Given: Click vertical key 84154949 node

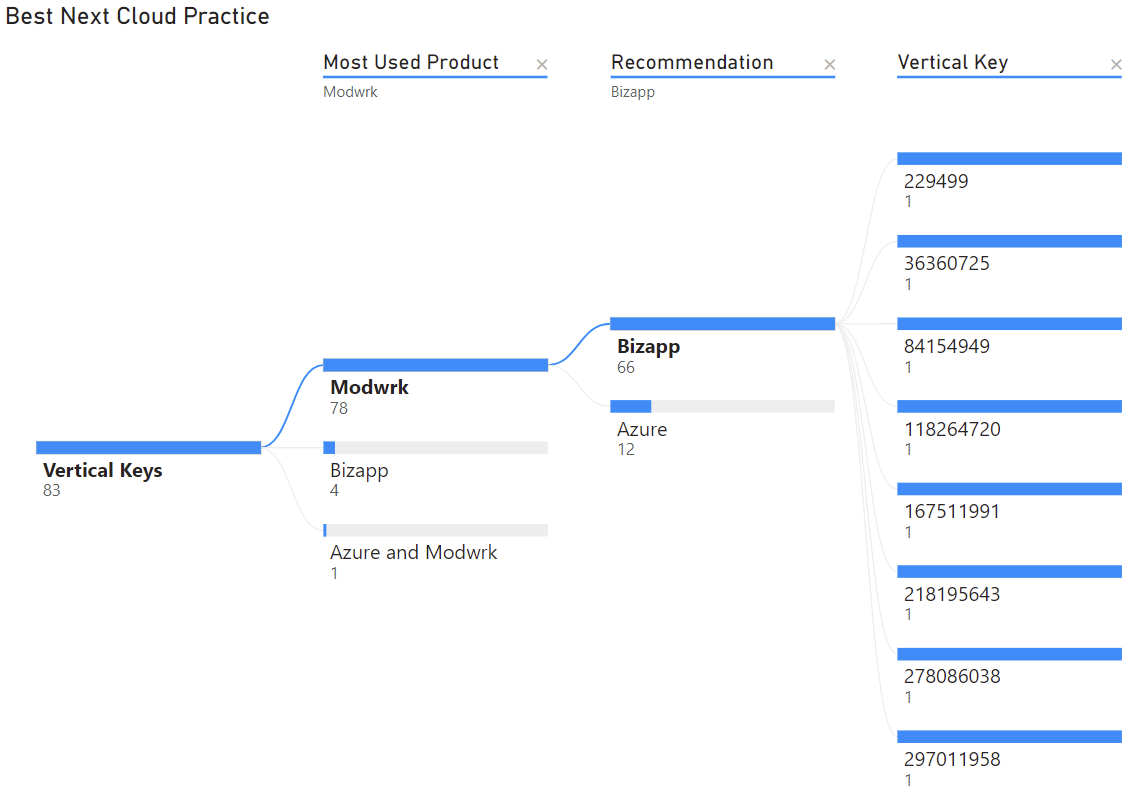Looking at the screenshot, I should coord(1009,324).
